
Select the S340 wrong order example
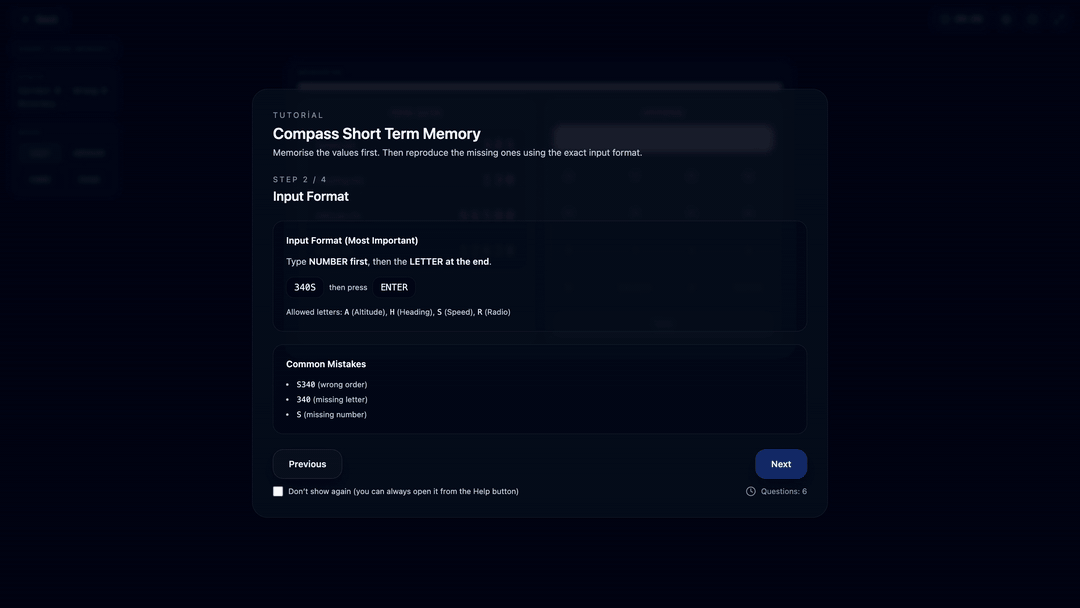pos(331,384)
